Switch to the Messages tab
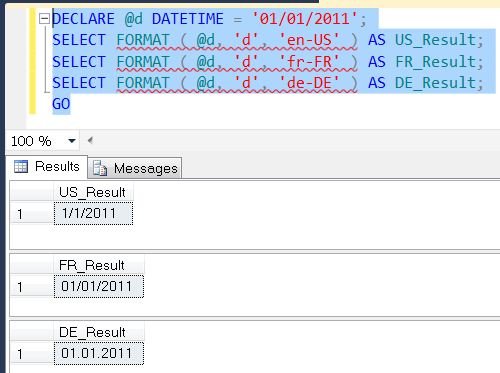Screen dimensions: 500x373 [135, 168]
